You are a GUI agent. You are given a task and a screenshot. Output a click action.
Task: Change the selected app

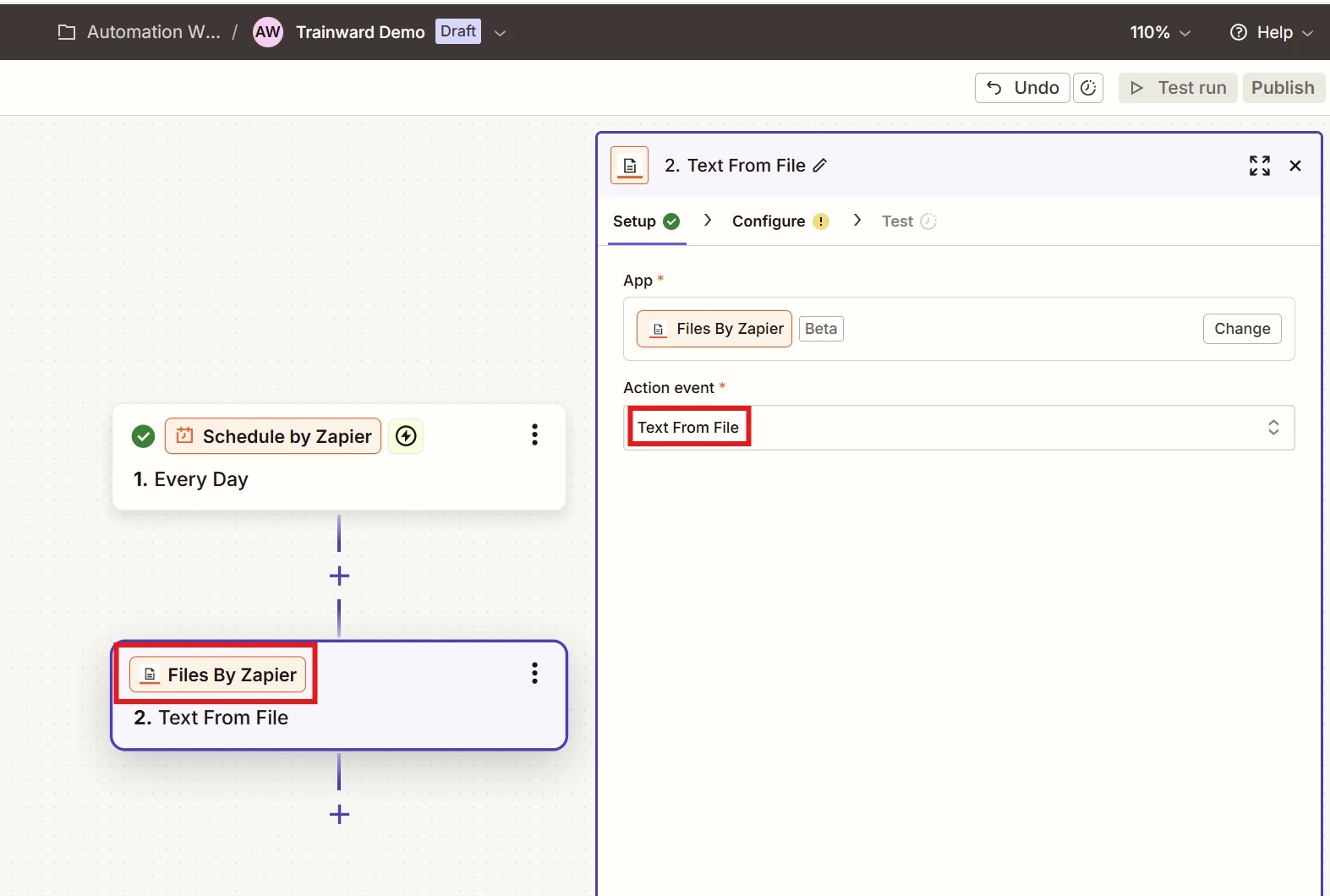[x=1242, y=329]
